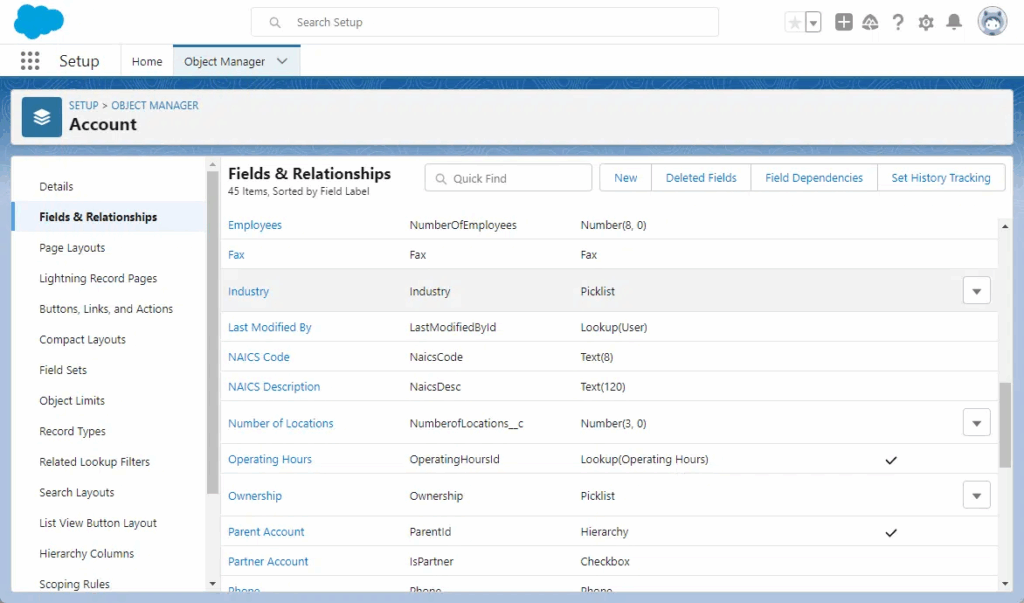1024x603 pixels.
Task: Click the Salesforce cloud logo
Action: click(x=39, y=22)
